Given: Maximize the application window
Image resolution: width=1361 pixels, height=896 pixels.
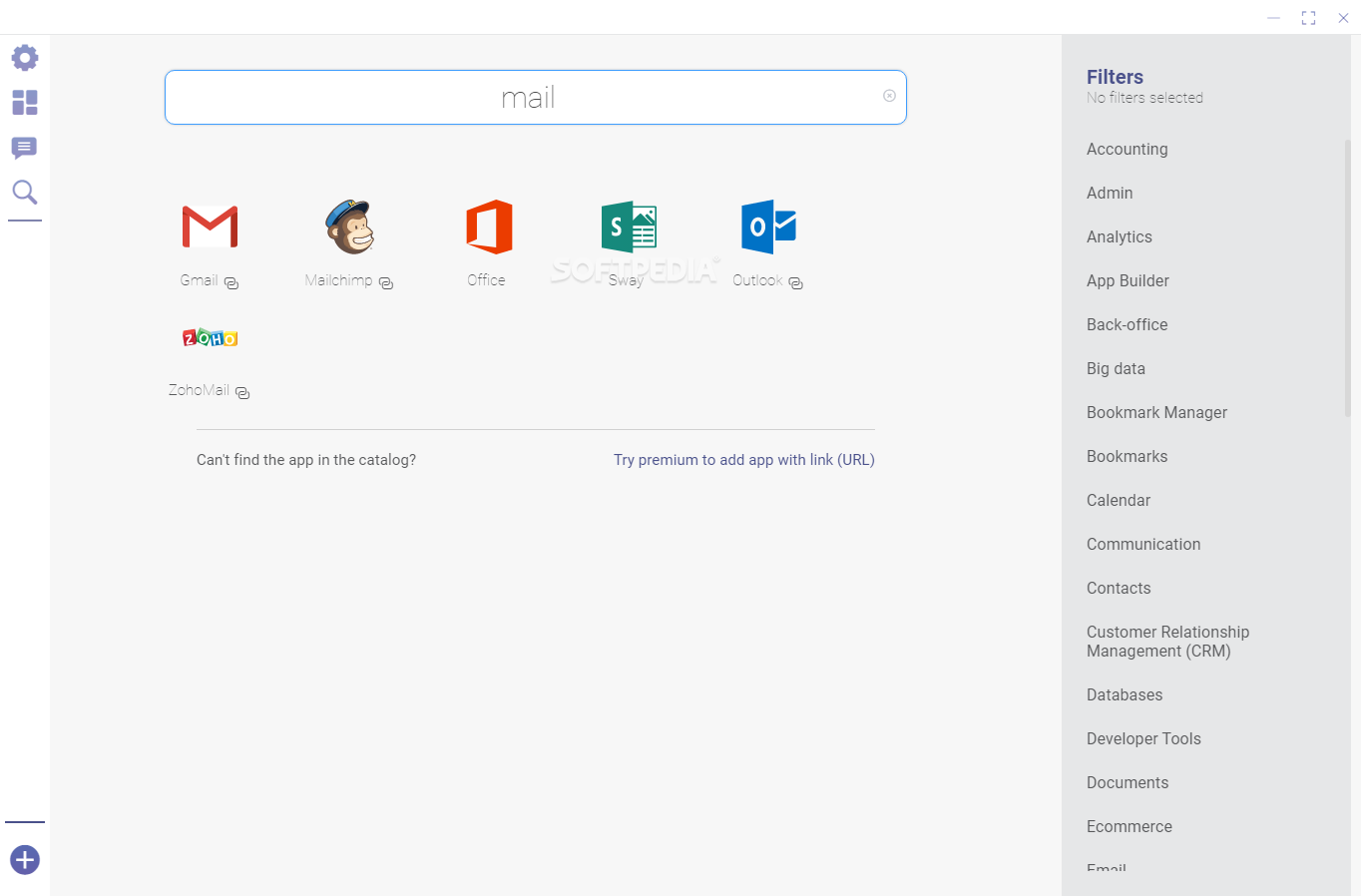Looking at the screenshot, I should (x=1308, y=18).
